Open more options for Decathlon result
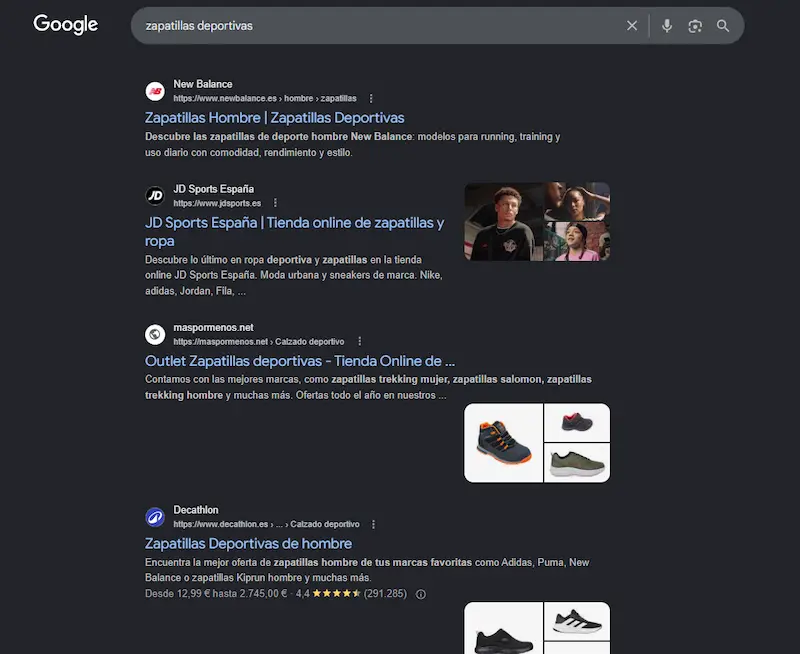 [373, 524]
